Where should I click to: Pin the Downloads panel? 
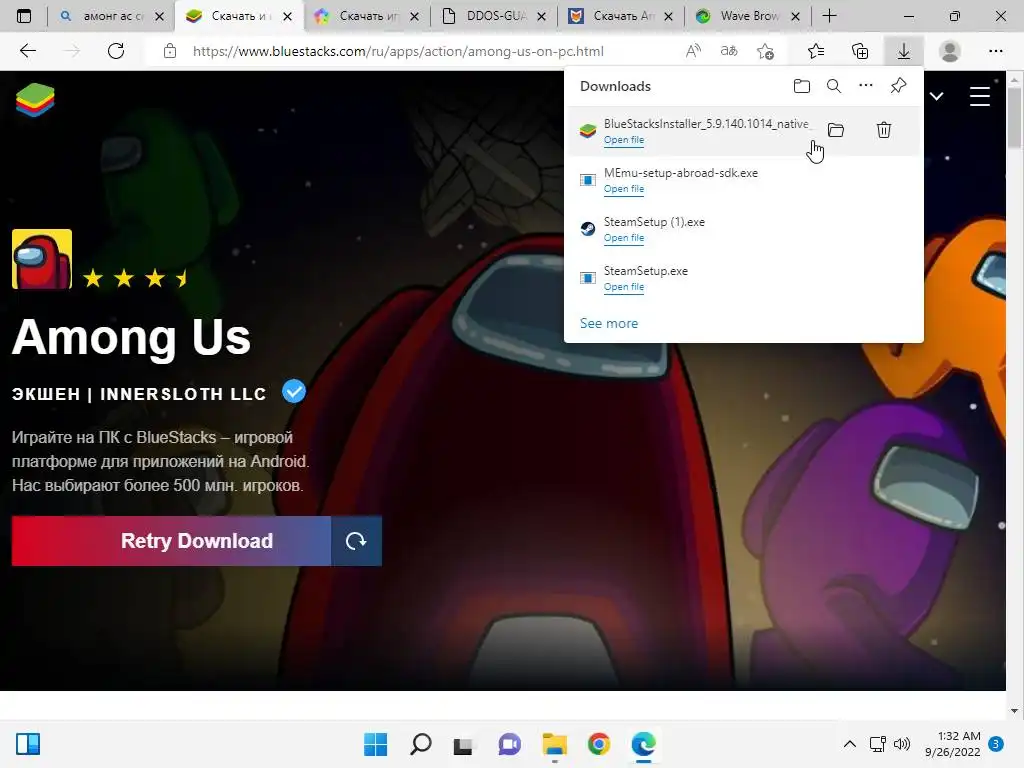(x=899, y=86)
